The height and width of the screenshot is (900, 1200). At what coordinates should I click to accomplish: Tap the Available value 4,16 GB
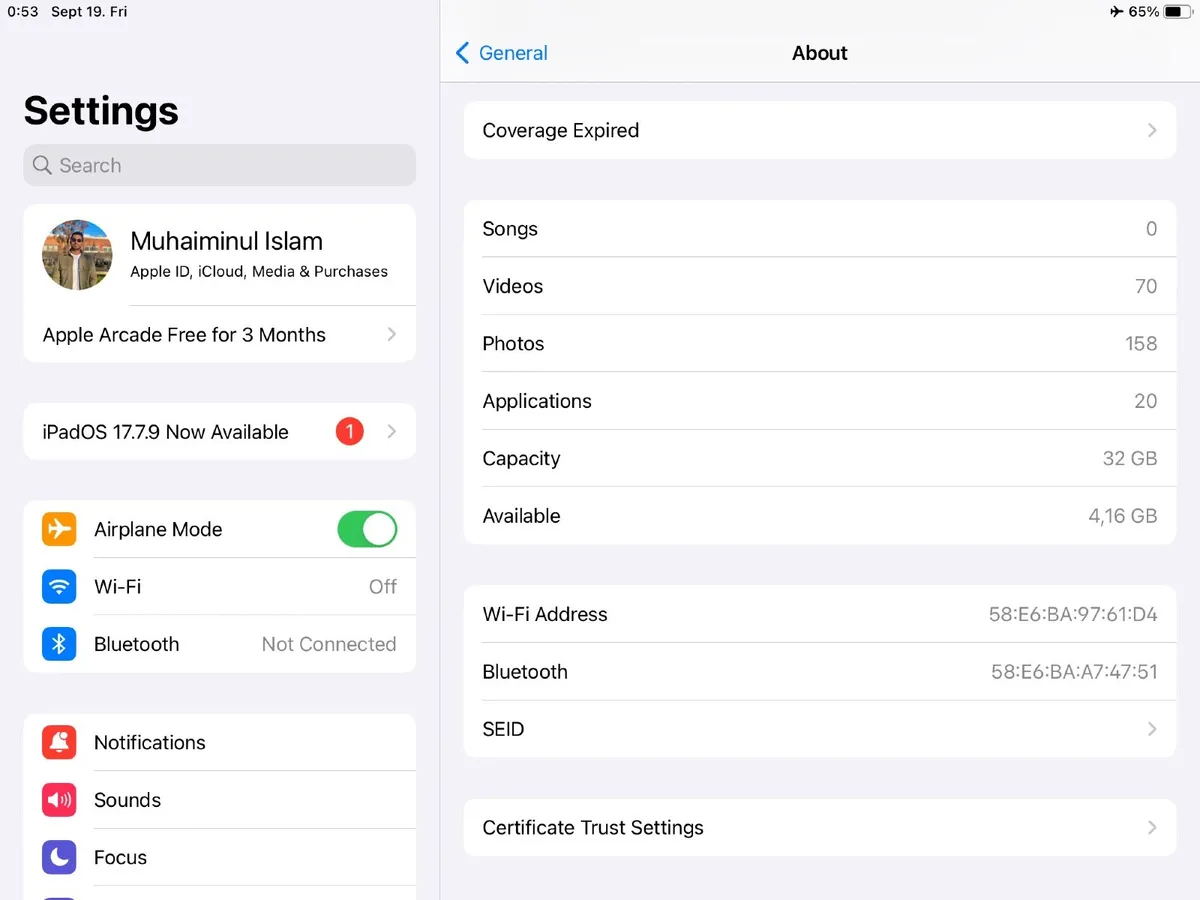1123,516
